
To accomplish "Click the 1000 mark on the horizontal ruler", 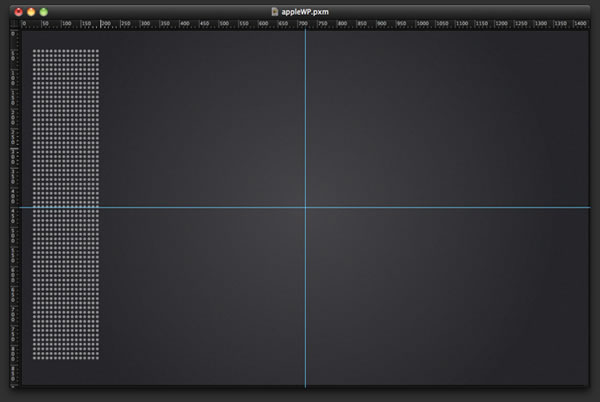I will pyautogui.click(x=423, y=24).
